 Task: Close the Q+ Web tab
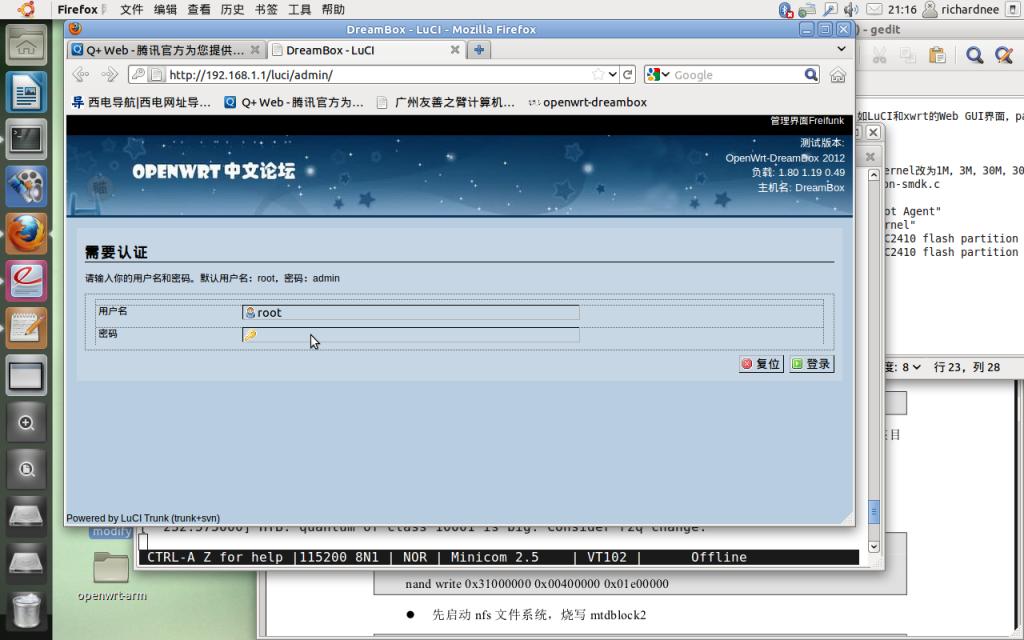pos(255,50)
